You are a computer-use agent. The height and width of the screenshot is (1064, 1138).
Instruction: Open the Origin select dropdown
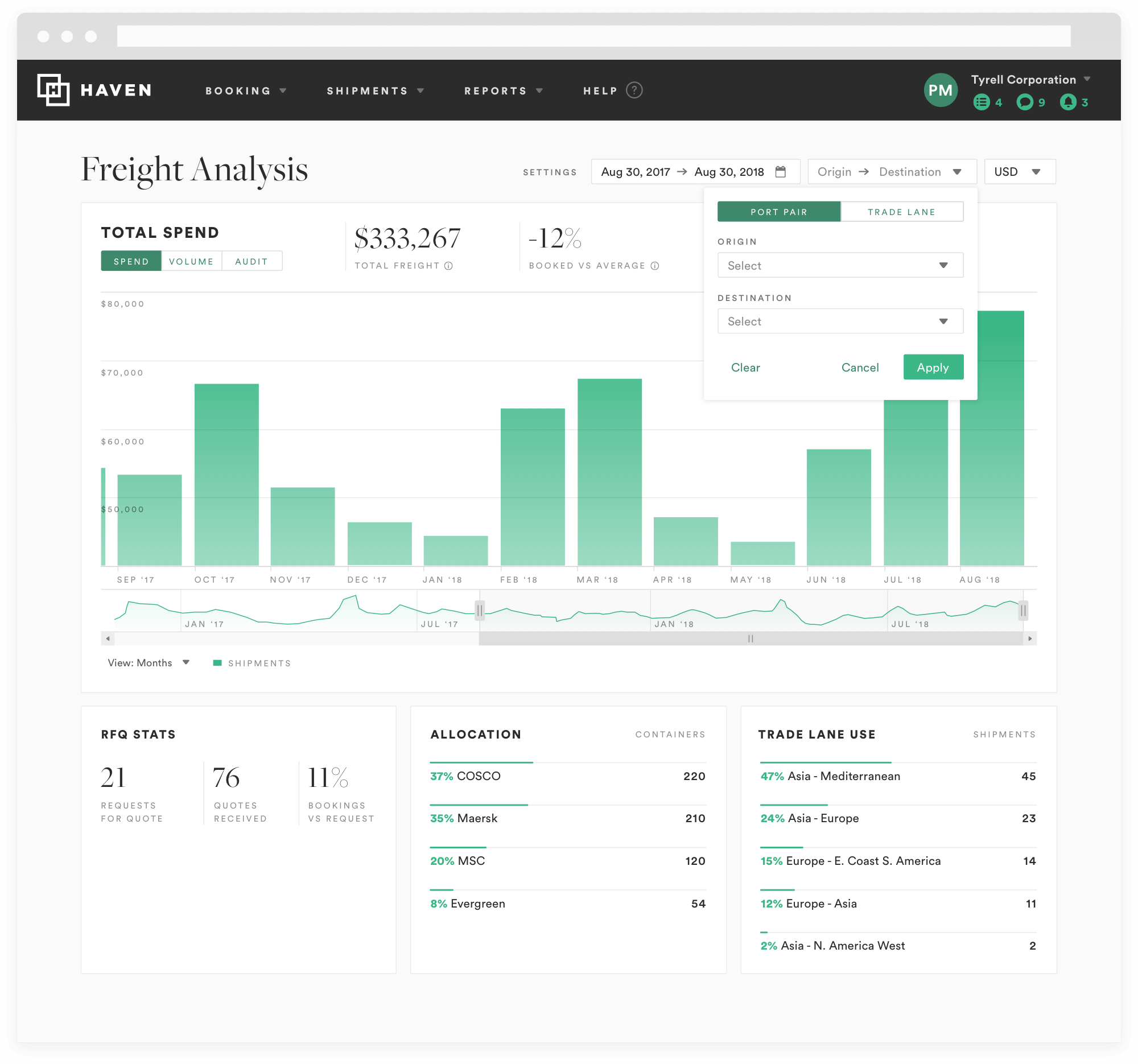click(840, 266)
